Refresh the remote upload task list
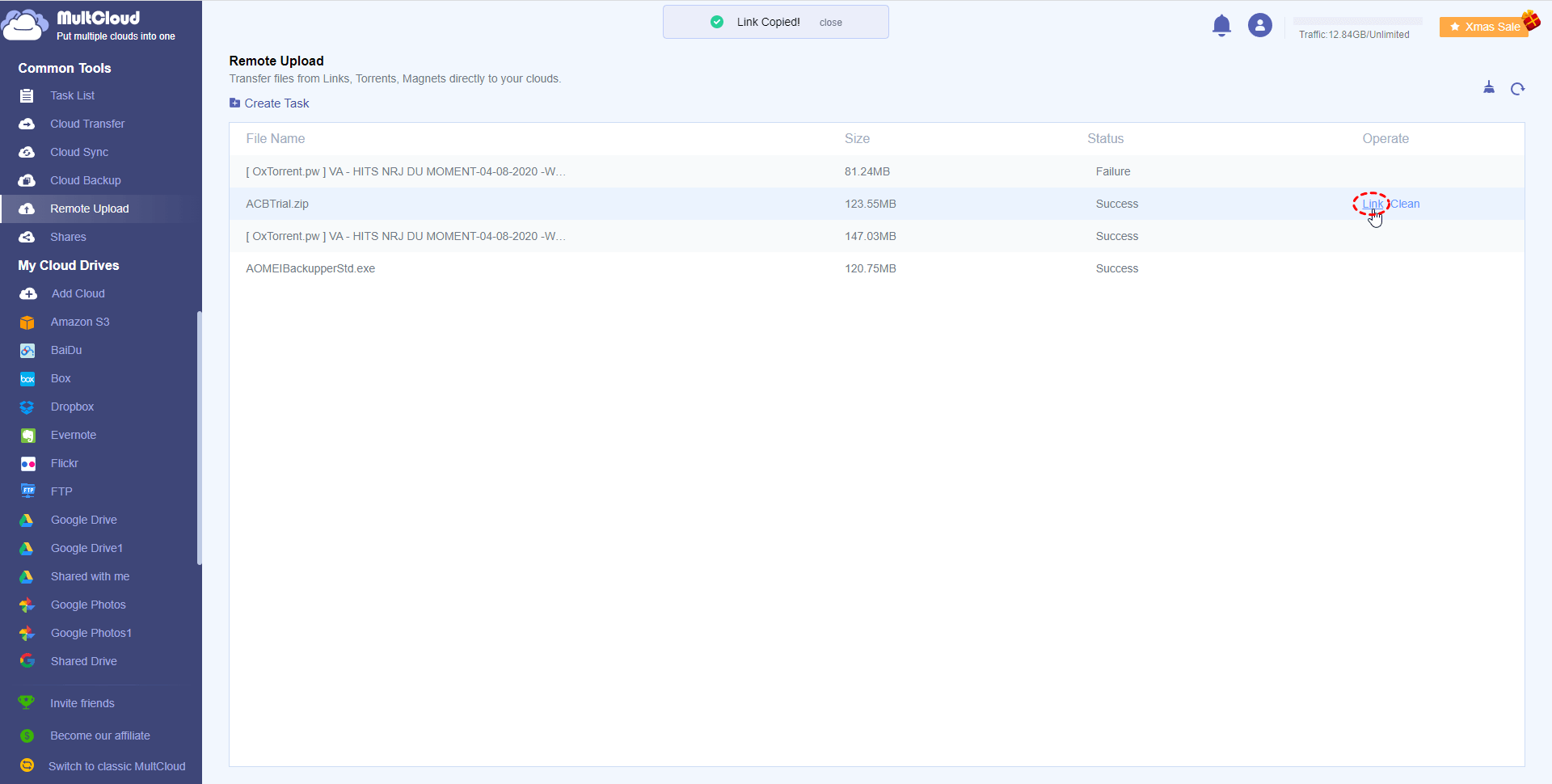This screenshot has height=784, width=1552. click(1517, 89)
